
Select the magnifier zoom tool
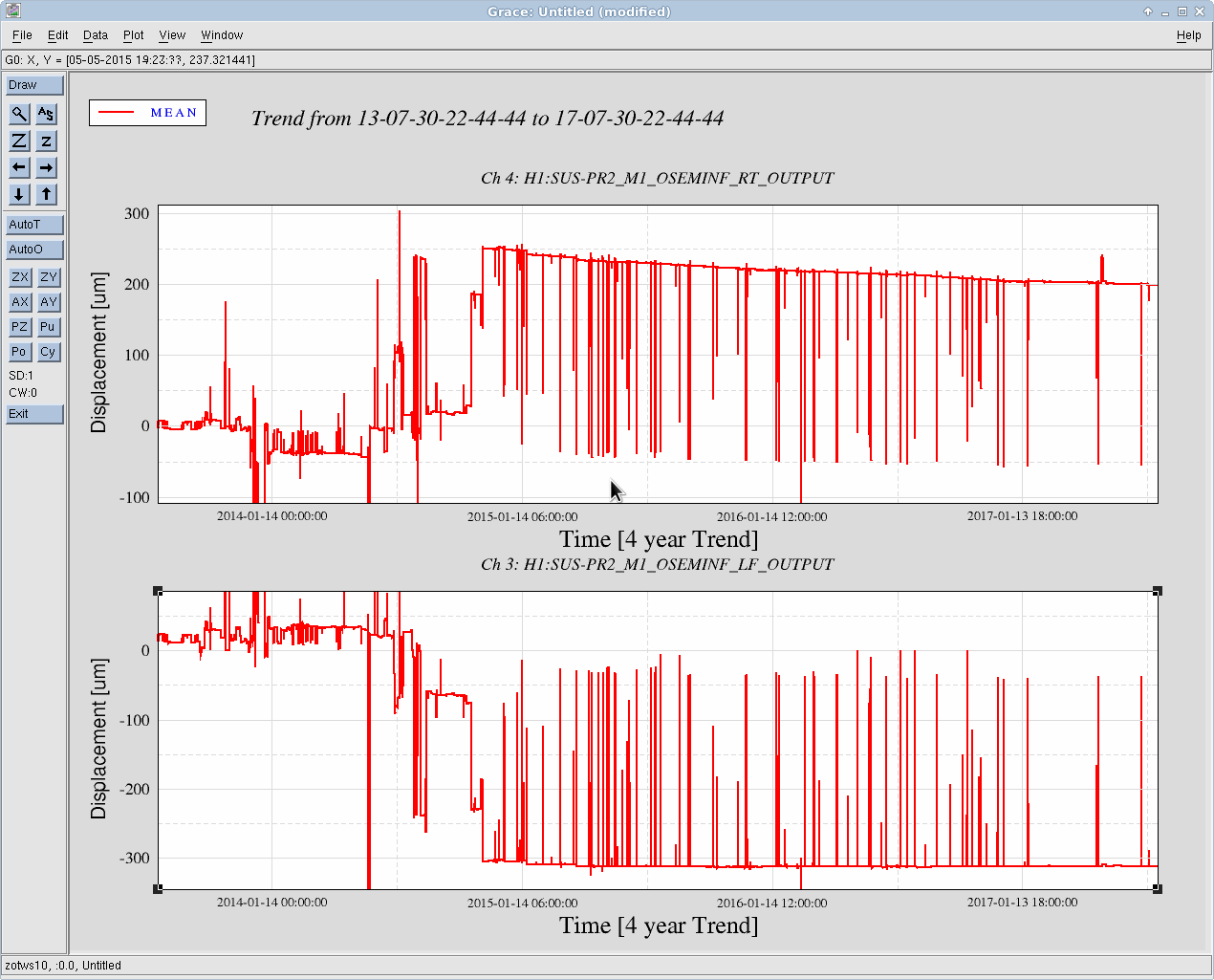coord(19,114)
